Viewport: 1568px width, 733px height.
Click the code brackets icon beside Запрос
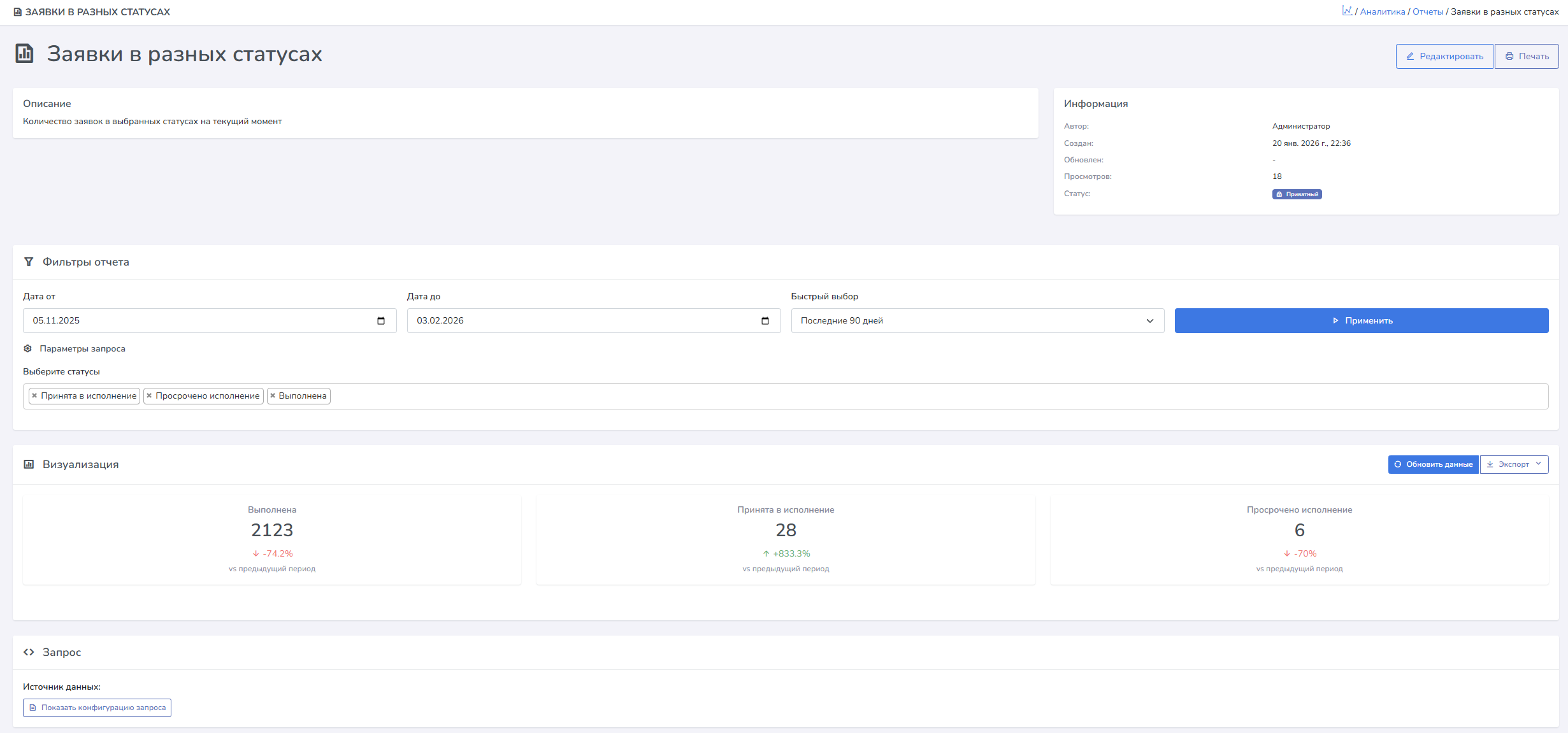[29, 652]
